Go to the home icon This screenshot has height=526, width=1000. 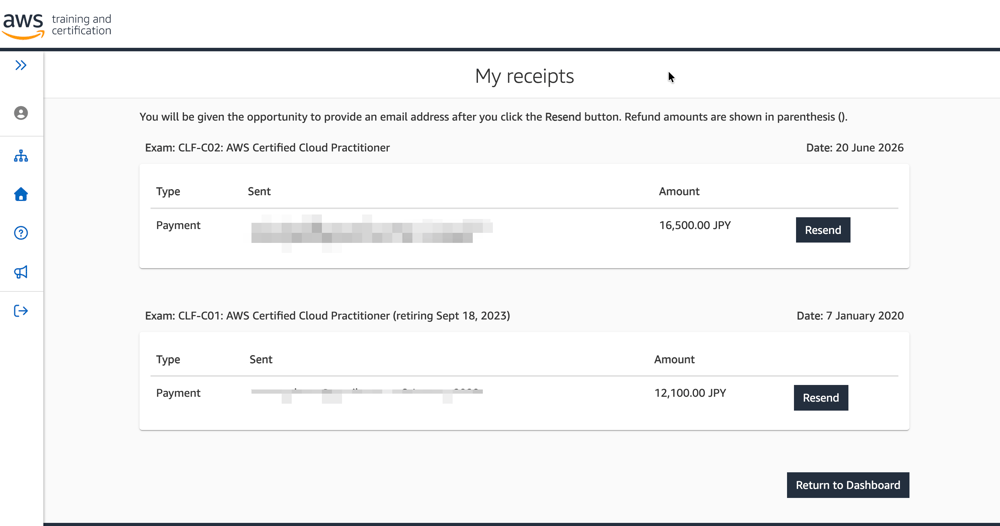(x=21, y=194)
